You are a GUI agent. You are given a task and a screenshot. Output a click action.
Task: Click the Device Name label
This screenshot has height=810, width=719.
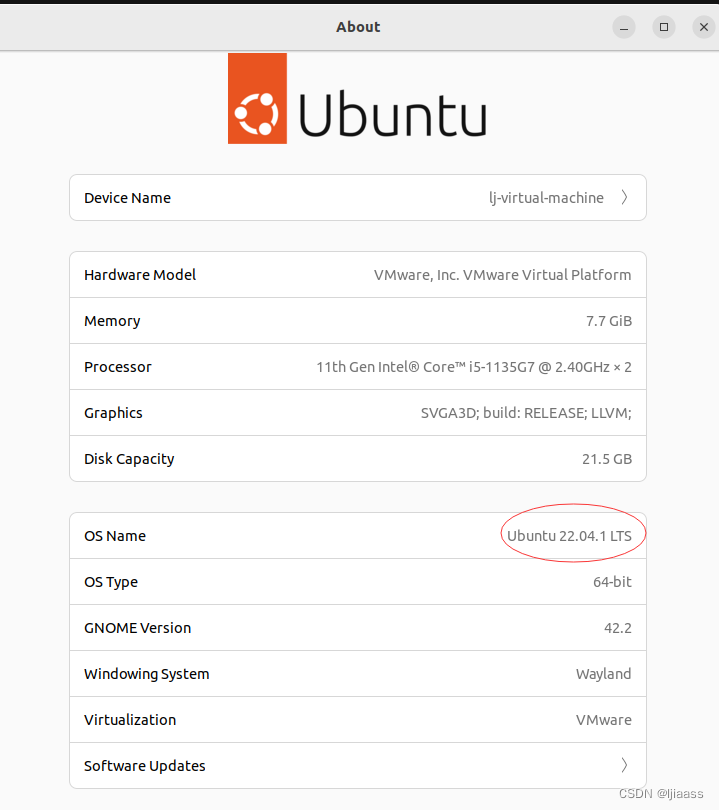click(x=127, y=198)
